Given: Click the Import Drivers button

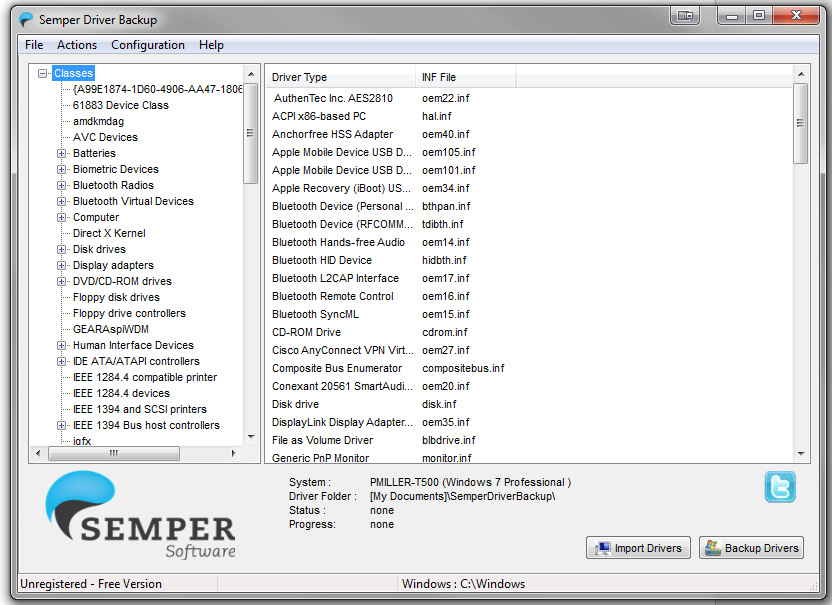Looking at the screenshot, I should tap(638, 548).
